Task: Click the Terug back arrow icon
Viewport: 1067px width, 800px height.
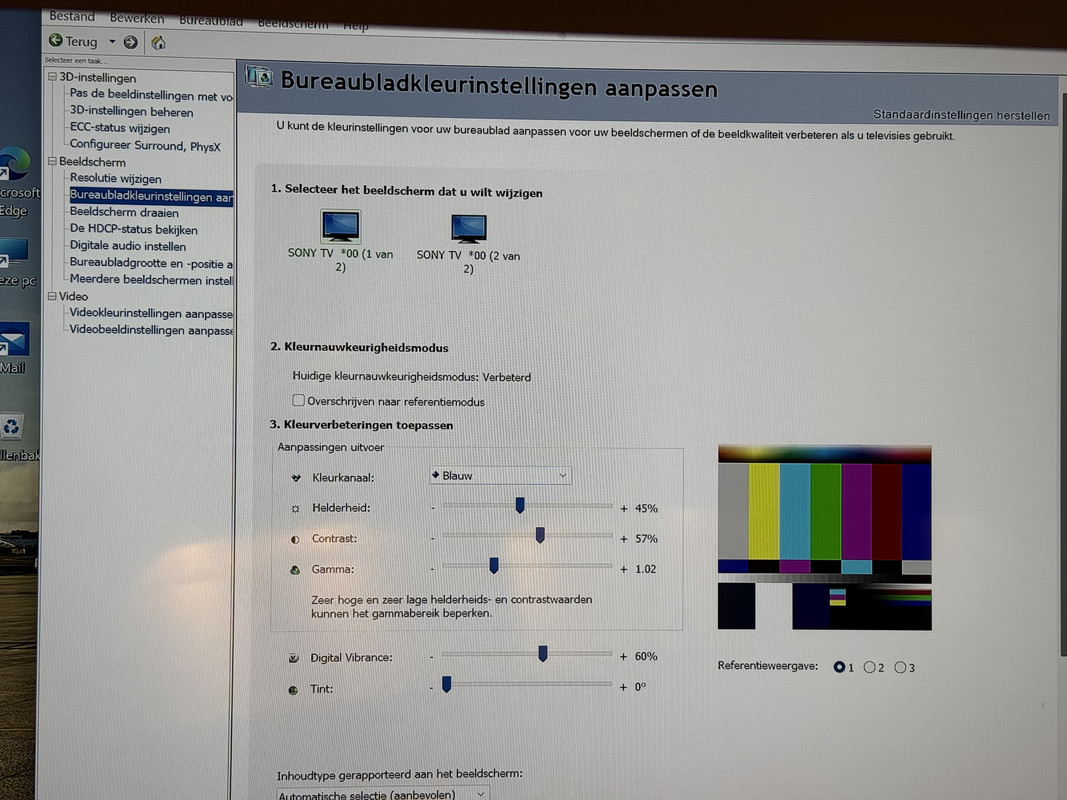Action: [56, 41]
